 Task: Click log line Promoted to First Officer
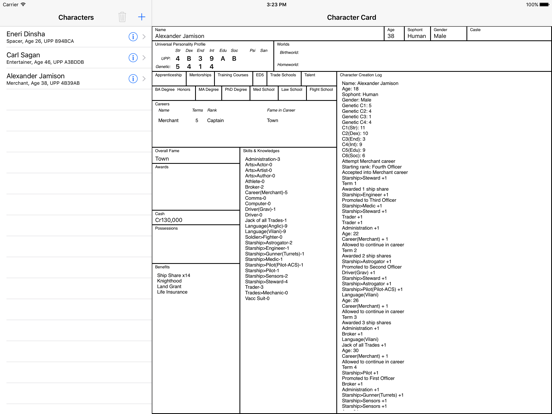368,378
